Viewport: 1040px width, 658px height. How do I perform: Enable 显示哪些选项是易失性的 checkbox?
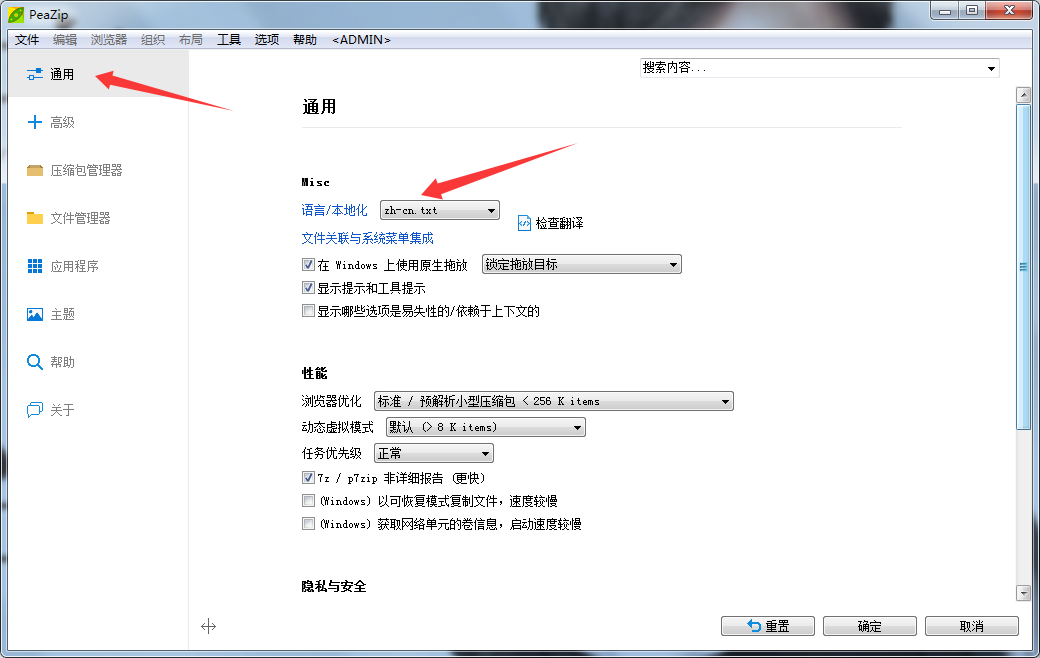click(x=308, y=311)
